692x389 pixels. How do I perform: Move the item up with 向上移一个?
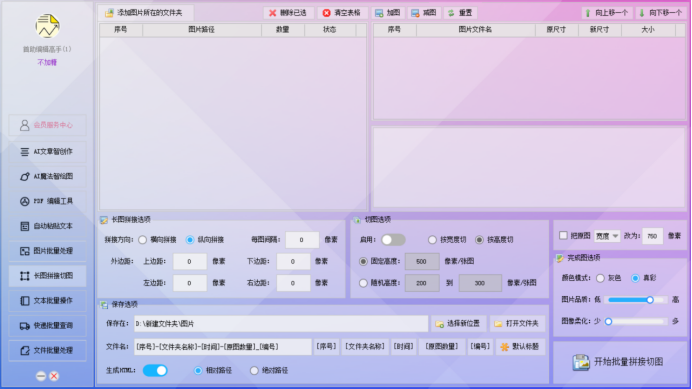coord(606,13)
